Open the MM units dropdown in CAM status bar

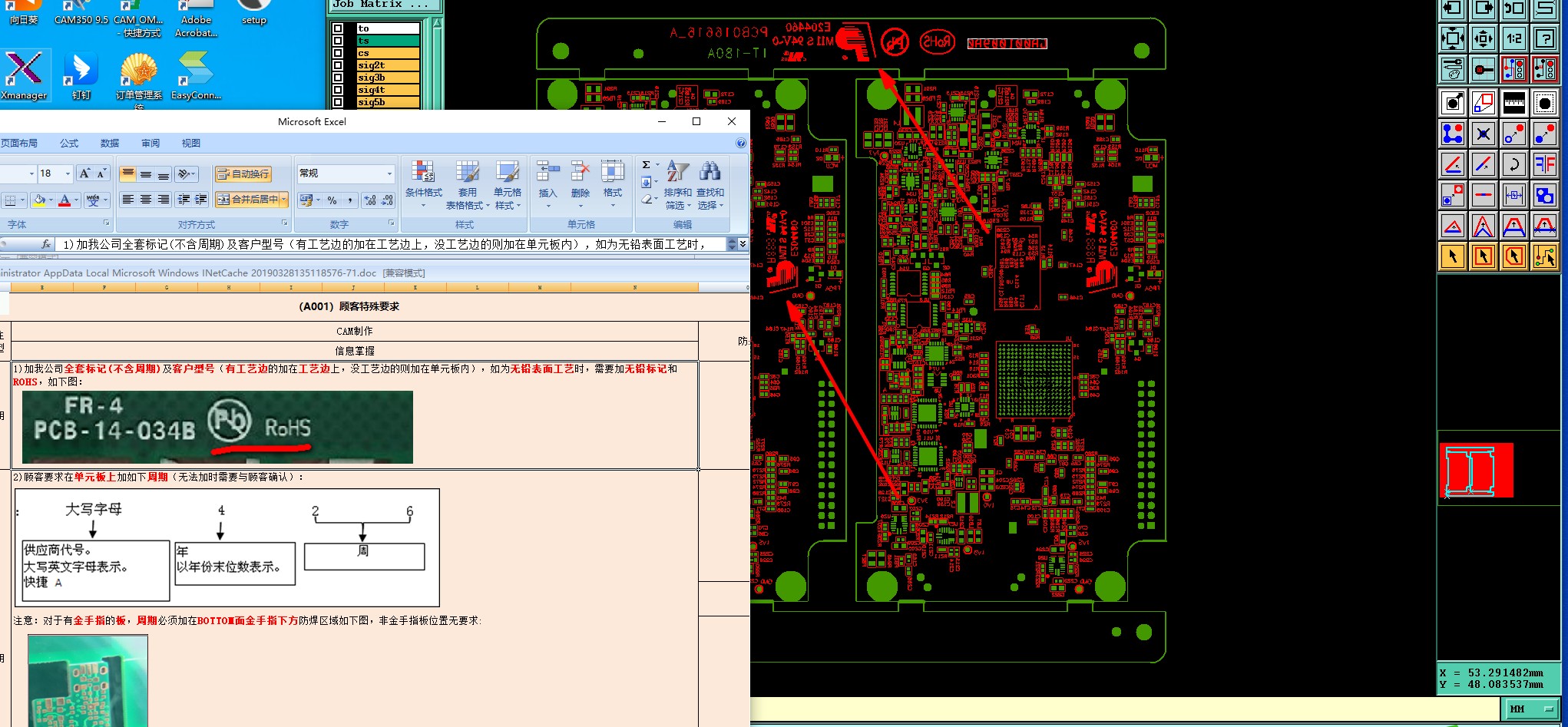[1531, 709]
